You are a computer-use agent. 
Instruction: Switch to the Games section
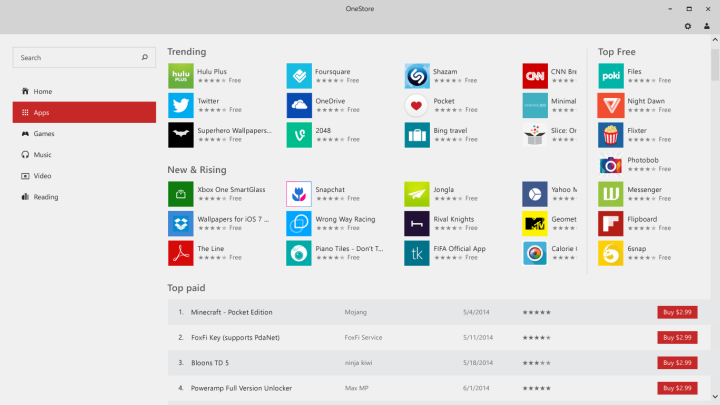point(43,133)
